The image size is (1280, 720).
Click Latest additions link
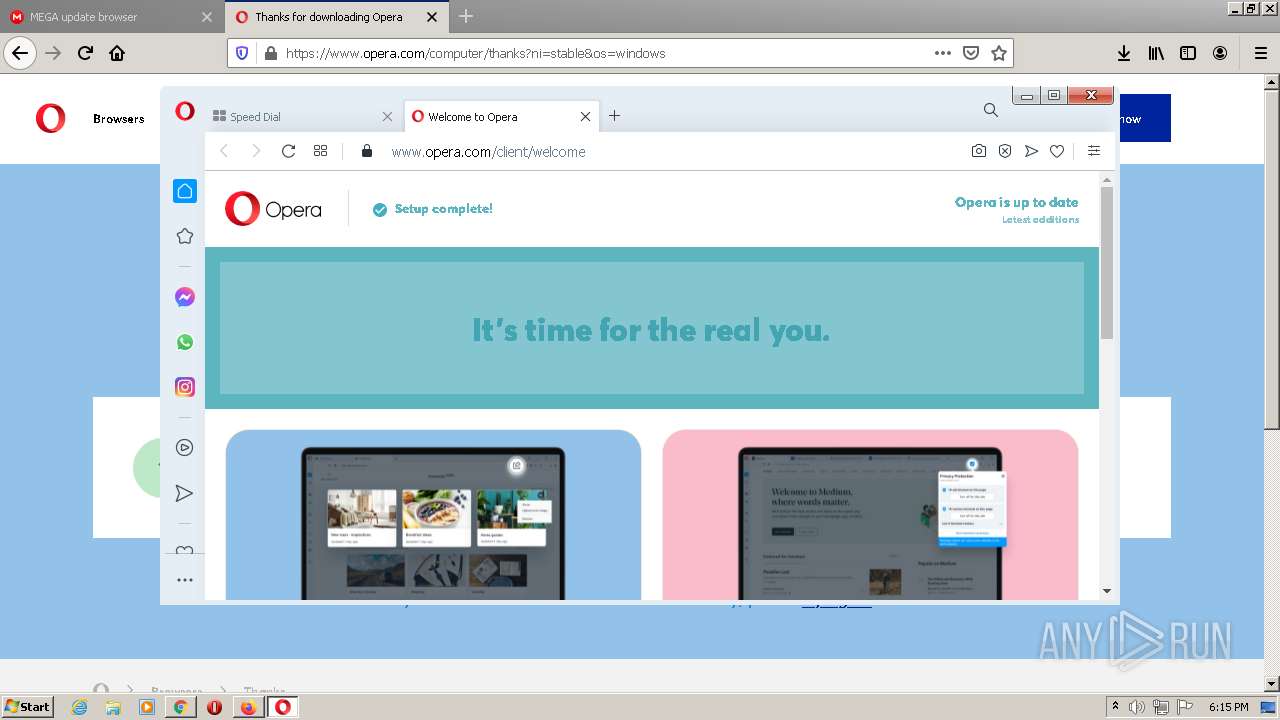(1040, 220)
